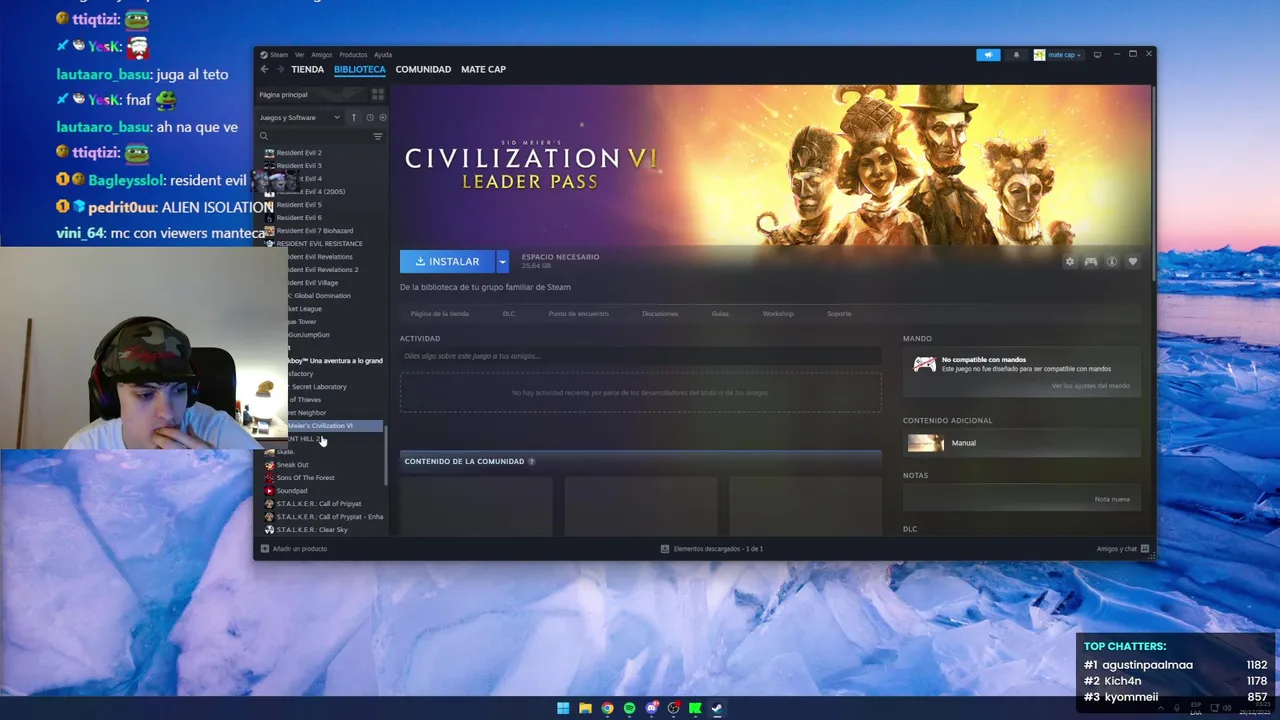The height and width of the screenshot is (720, 1280).
Task: Open game info icon
Action: (x=1112, y=261)
